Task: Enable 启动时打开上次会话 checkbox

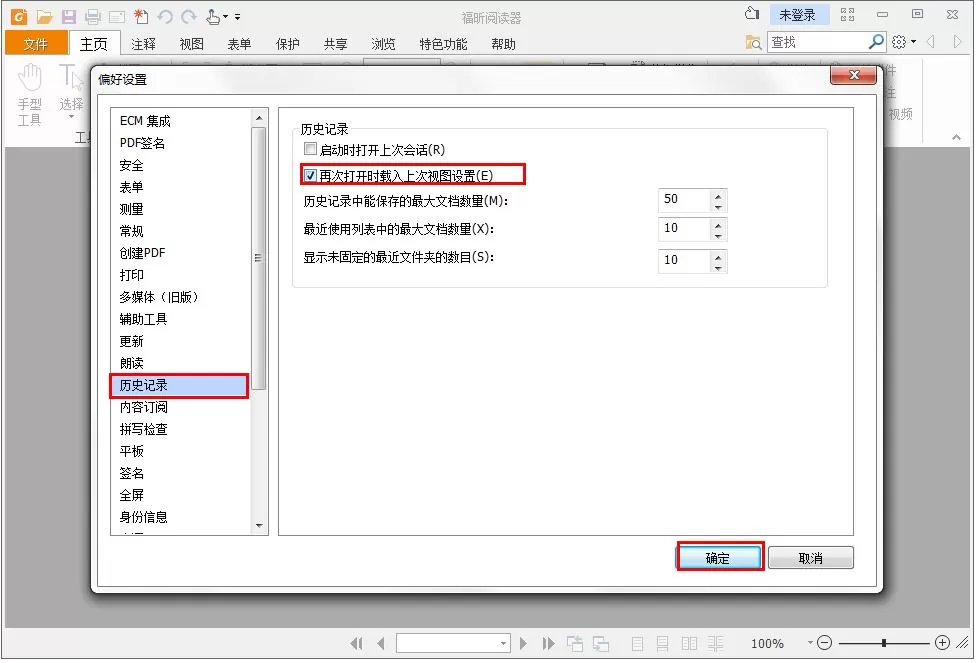Action: pyautogui.click(x=310, y=149)
